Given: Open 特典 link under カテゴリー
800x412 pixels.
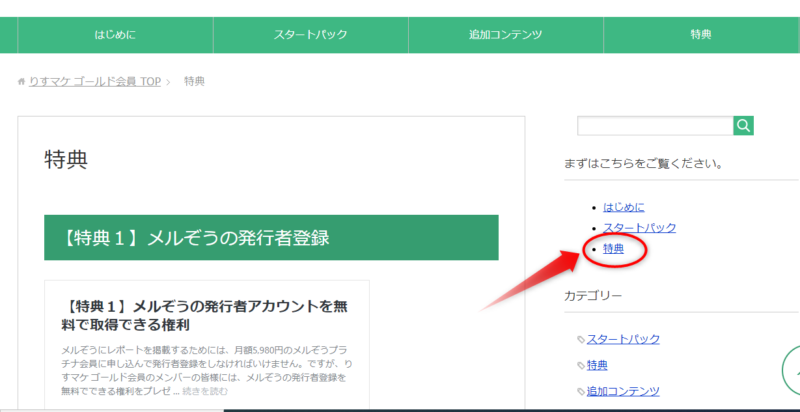Looking at the screenshot, I should click(597, 365).
